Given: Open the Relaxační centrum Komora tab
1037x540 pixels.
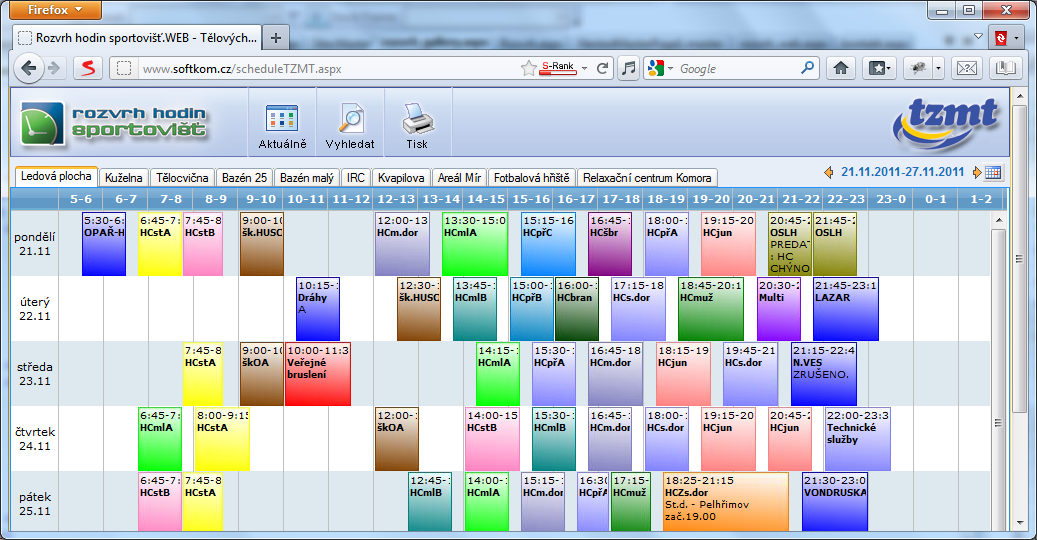Looking at the screenshot, I should 647,177.
